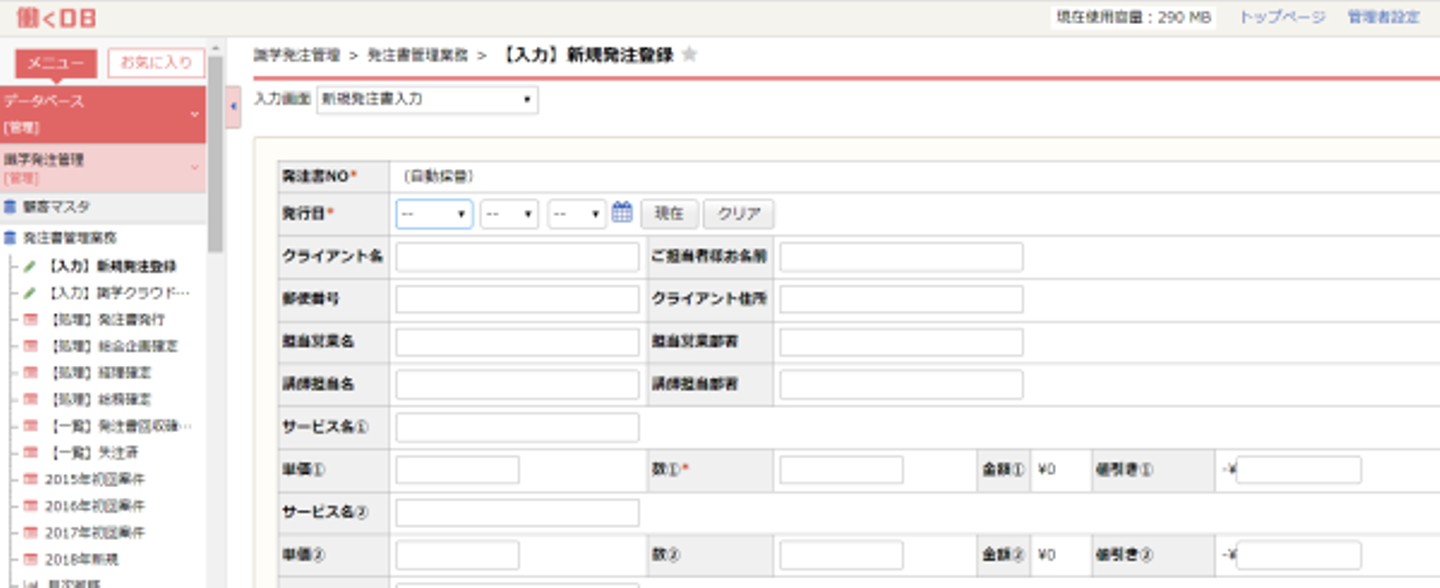This screenshot has height=588, width=1440.
Task: Click the first breadcrumb link before 発注書管理業務
Action: [x=297, y=55]
